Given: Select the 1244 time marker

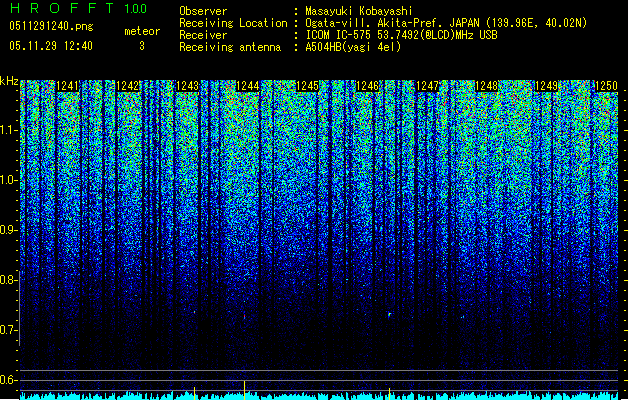Looking at the screenshot, I should pyautogui.click(x=248, y=86).
